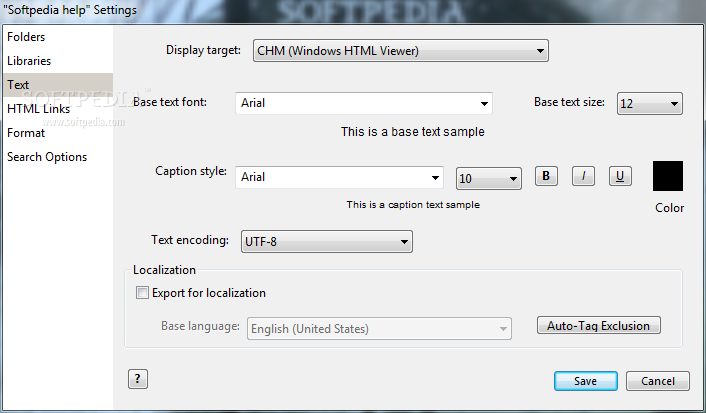Screen dimensions: 706x413
Task: Toggle bold caption style button
Action: 546,176
